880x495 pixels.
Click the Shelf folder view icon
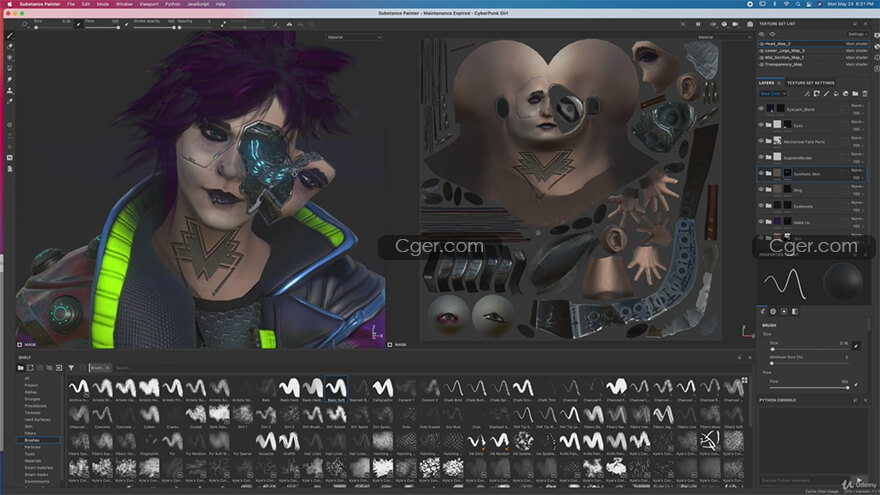[21, 368]
